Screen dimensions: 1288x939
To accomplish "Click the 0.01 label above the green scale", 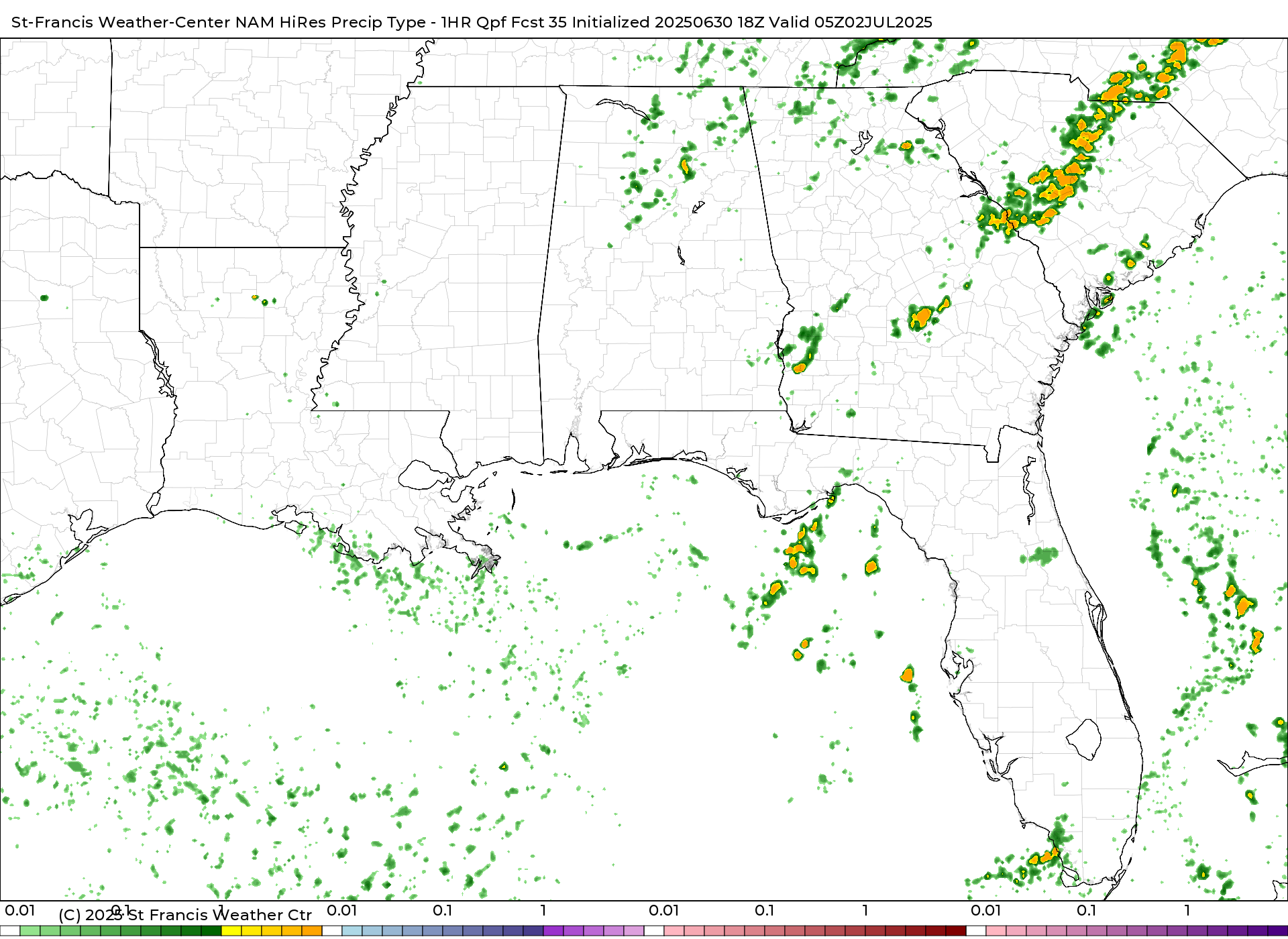I will tap(19, 911).
